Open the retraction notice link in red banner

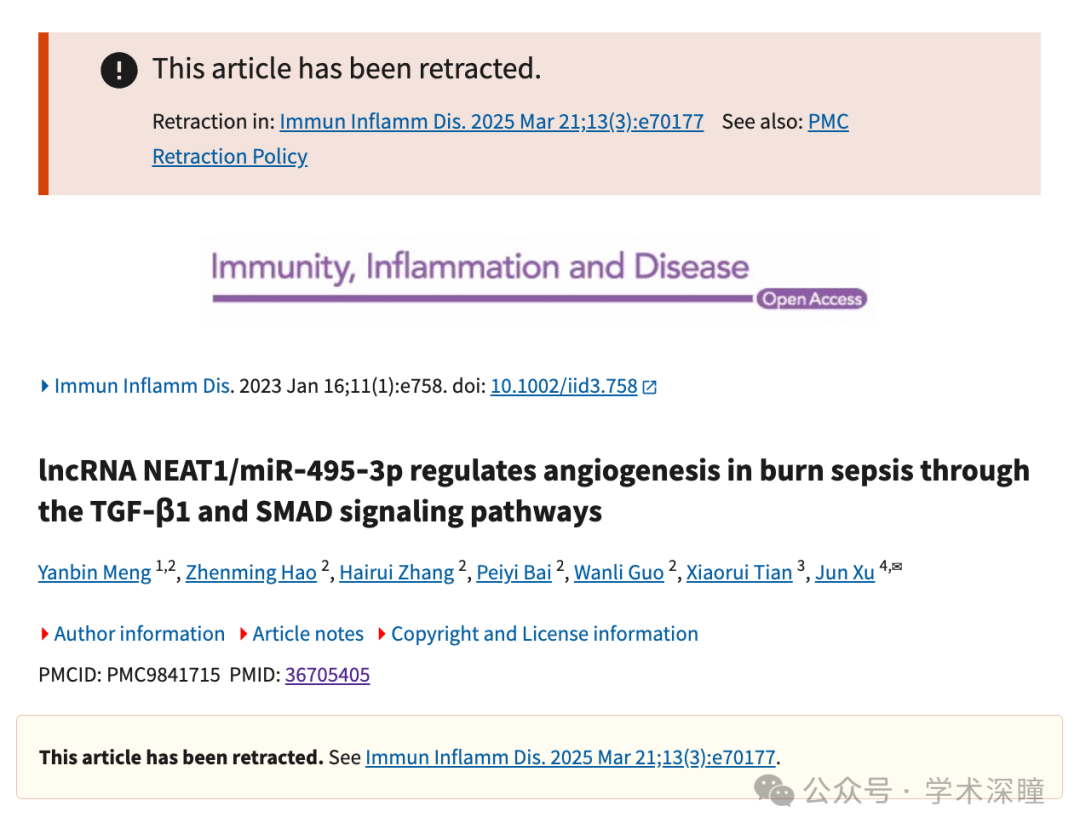click(492, 122)
